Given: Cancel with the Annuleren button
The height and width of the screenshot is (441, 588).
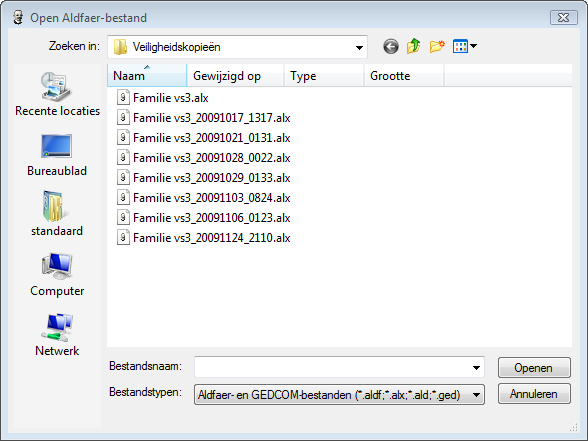Looking at the screenshot, I should 534,394.
